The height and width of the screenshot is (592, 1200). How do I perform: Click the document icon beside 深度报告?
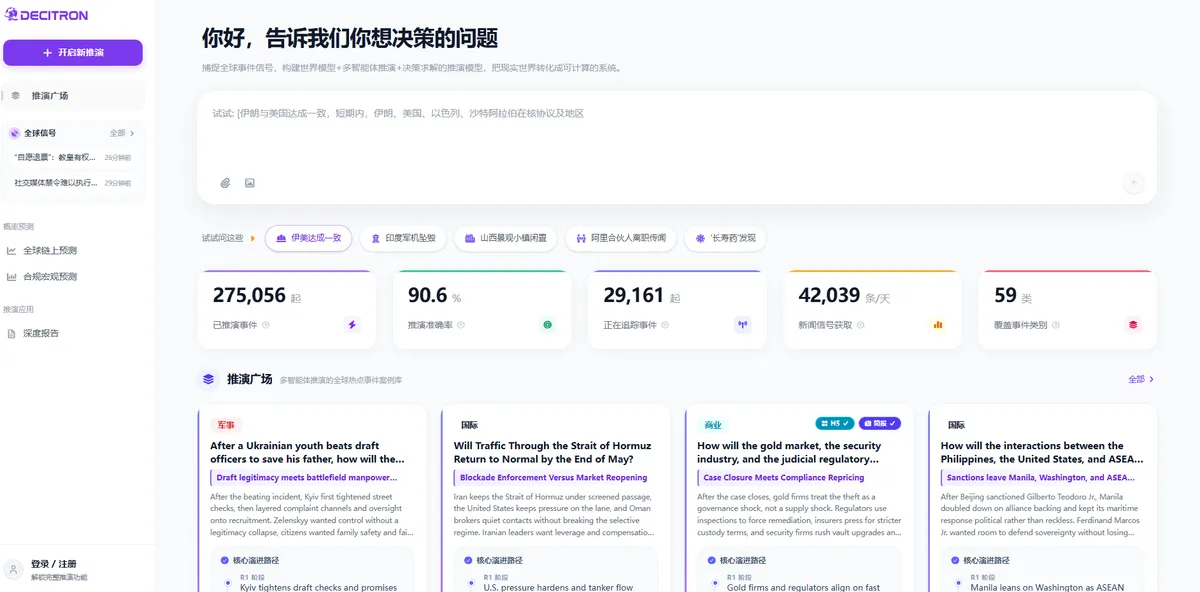[11, 333]
